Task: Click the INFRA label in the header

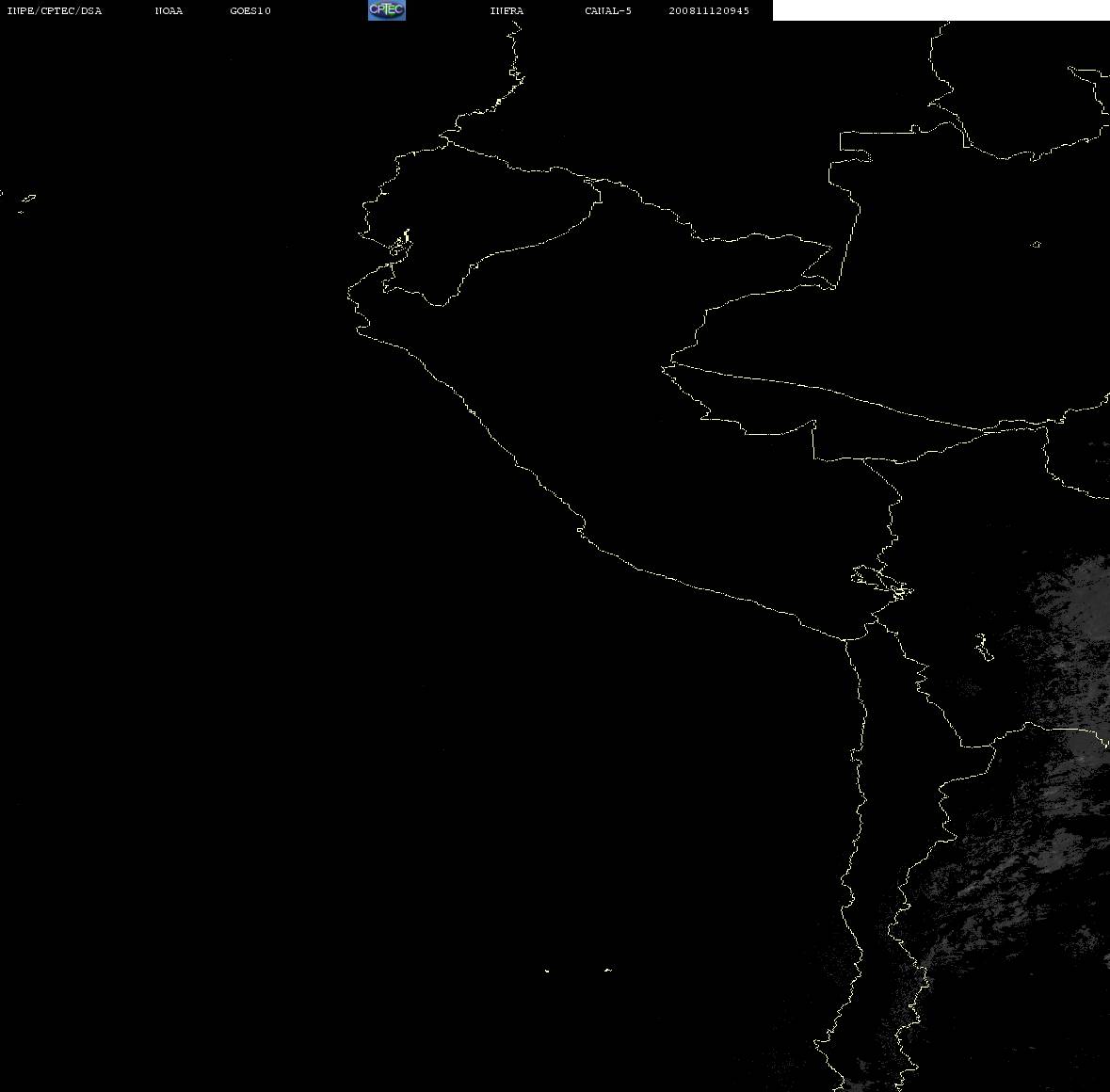Action: [x=507, y=10]
